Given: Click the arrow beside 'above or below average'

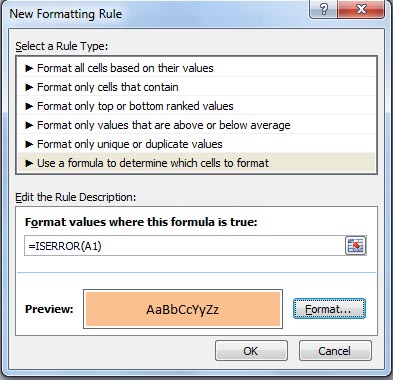Looking at the screenshot, I should tap(29, 125).
